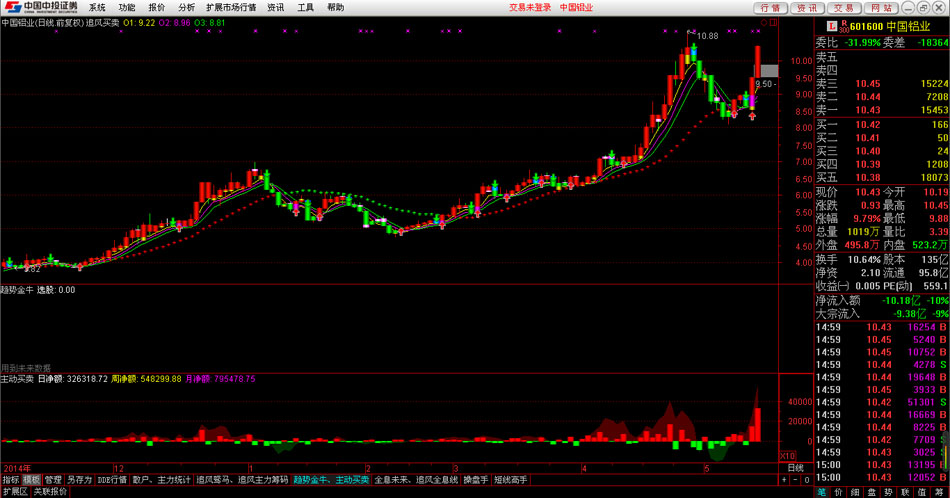Viewport: 950px width, 498px height.
Task: Click the 10.88 high price label on the chart
Action: click(707, 36)
